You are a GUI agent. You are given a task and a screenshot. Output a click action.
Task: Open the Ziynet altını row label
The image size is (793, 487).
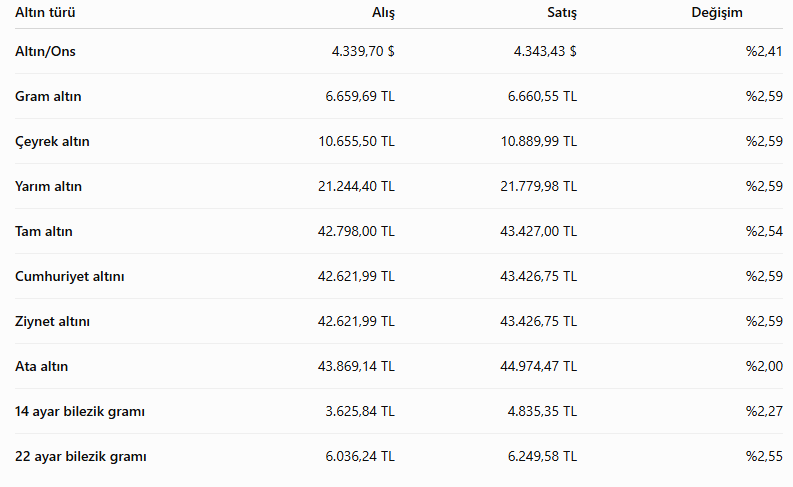[52, 321]
